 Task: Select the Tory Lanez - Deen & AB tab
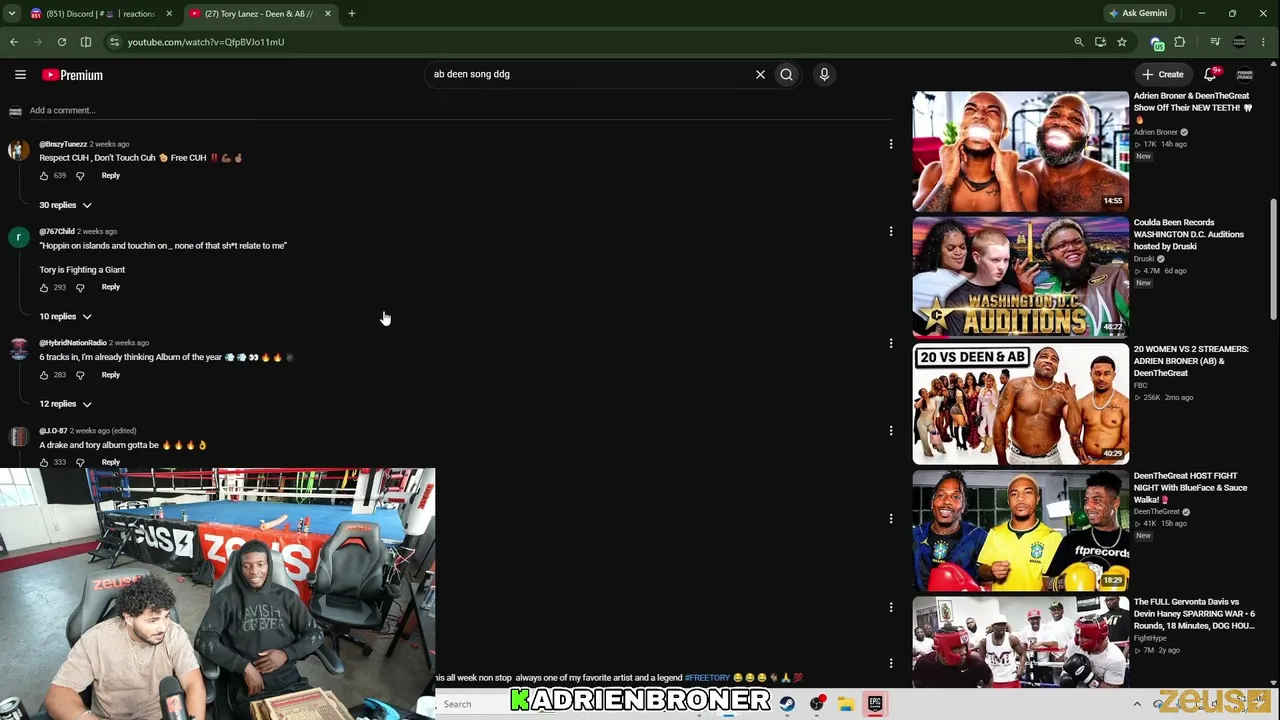tap(260, 14)
